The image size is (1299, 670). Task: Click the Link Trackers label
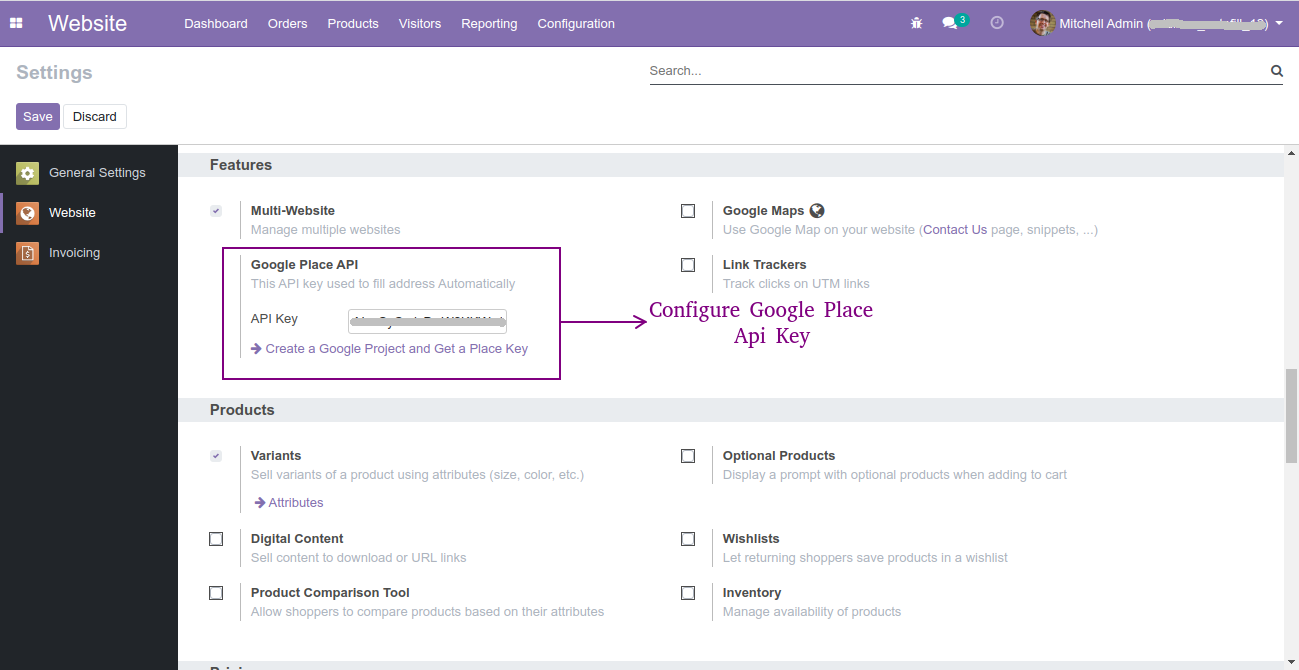pyautogui.click(x=765, y=265)
